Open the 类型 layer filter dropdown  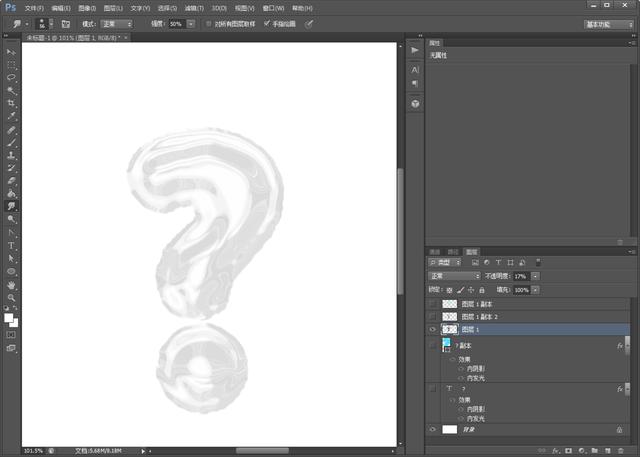(x=445, y=262)
